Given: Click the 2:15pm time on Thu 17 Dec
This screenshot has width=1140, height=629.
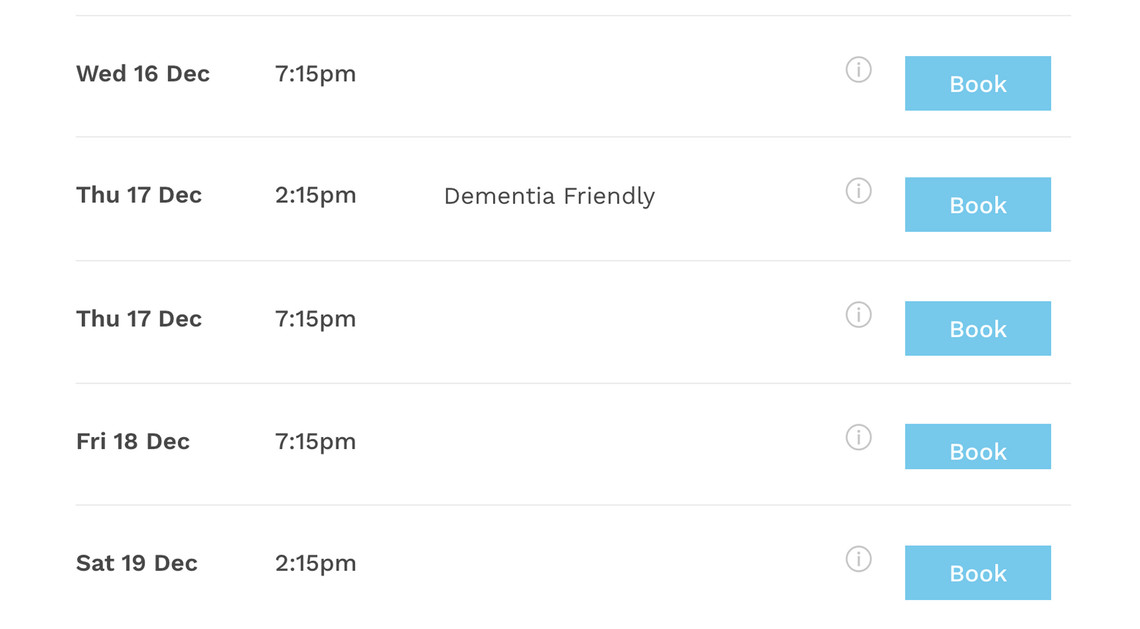Looking at the screenshot, I should click(x=316, y=196).
